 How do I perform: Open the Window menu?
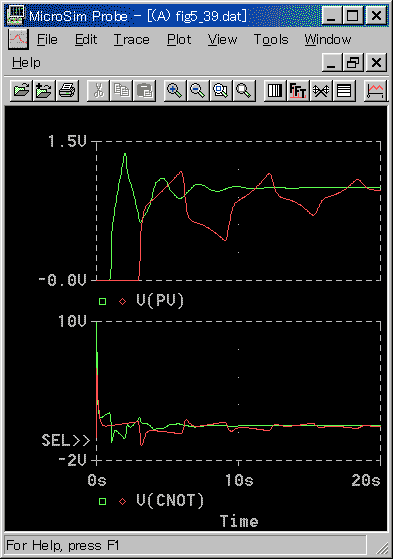(x=328, y=39)
